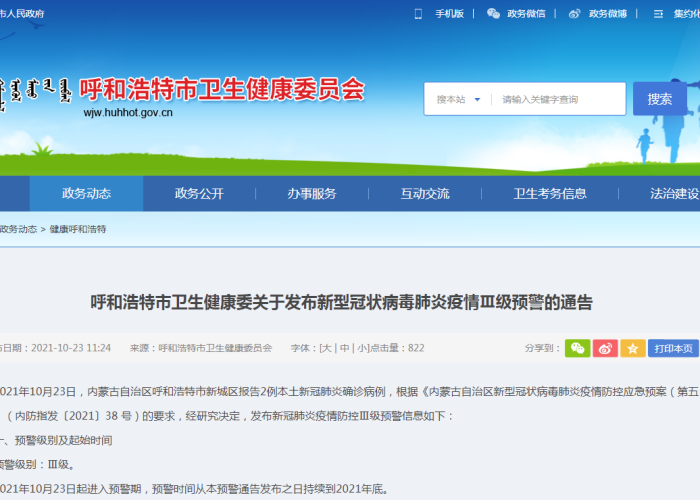The image size is (700, 500).
Task: Set font size to 小
Action: [362, 348]
